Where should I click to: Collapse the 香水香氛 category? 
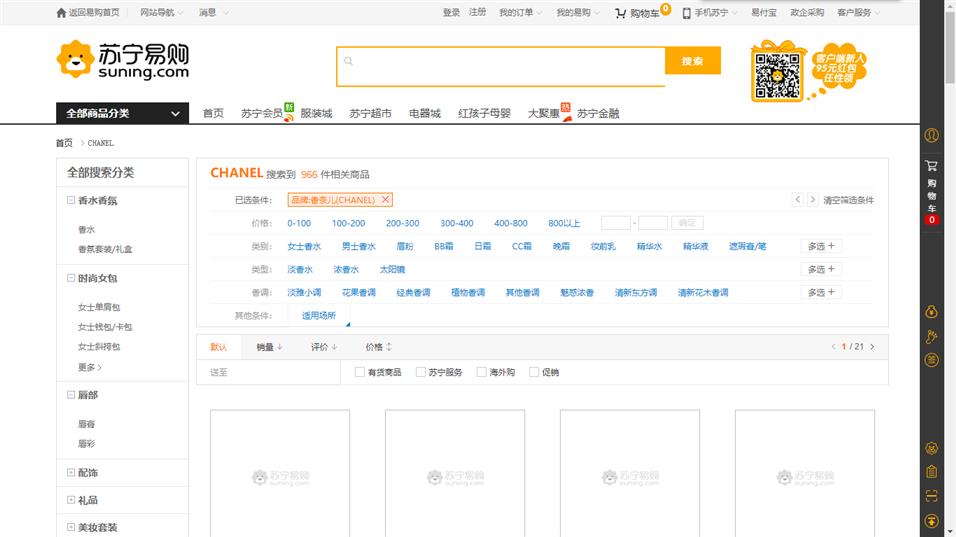pyautogui.click(x=71, y=200)
